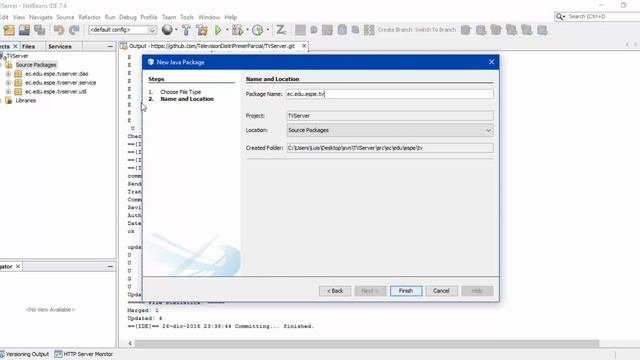
Task: Click the Created Folder path field
Action: pyautogui.click(x=389, y=148)
